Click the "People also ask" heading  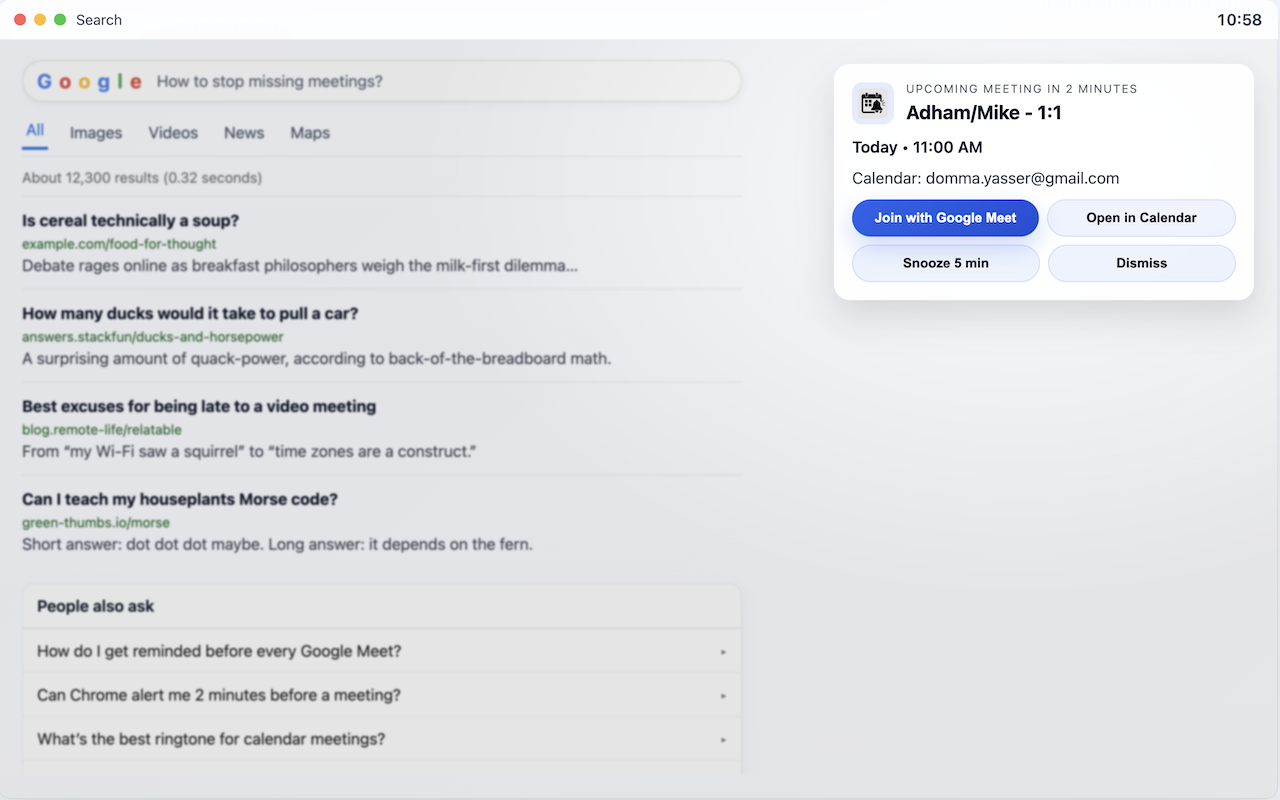pos(96,606)
